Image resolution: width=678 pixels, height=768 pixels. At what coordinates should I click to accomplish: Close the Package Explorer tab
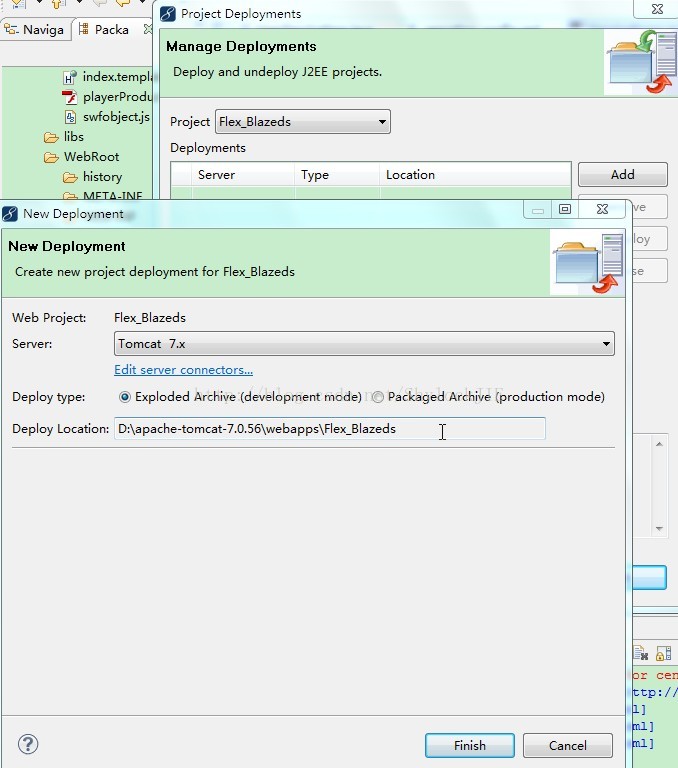tap(147, 29)
